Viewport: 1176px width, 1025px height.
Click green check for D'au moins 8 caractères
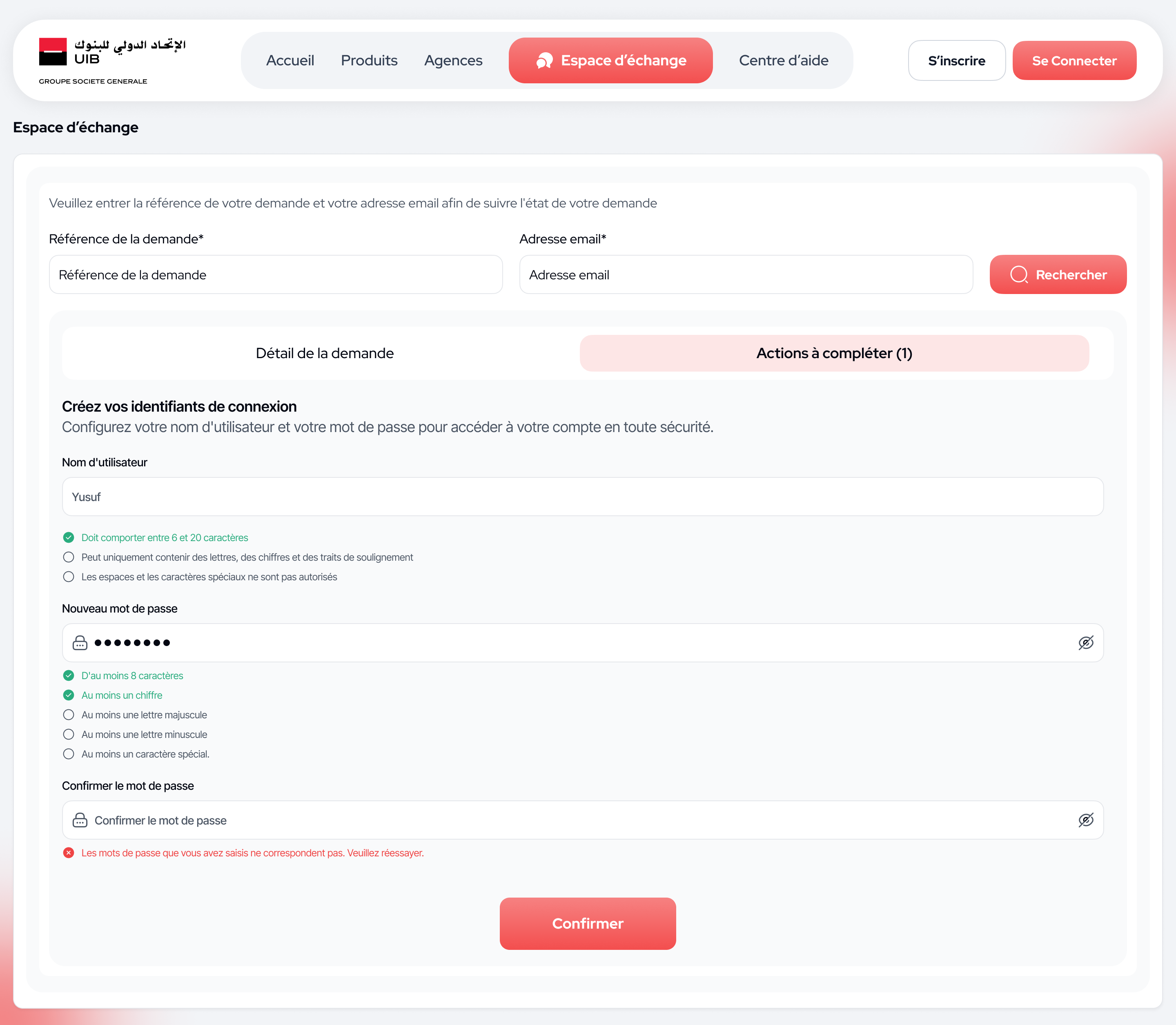click(69, 675)
